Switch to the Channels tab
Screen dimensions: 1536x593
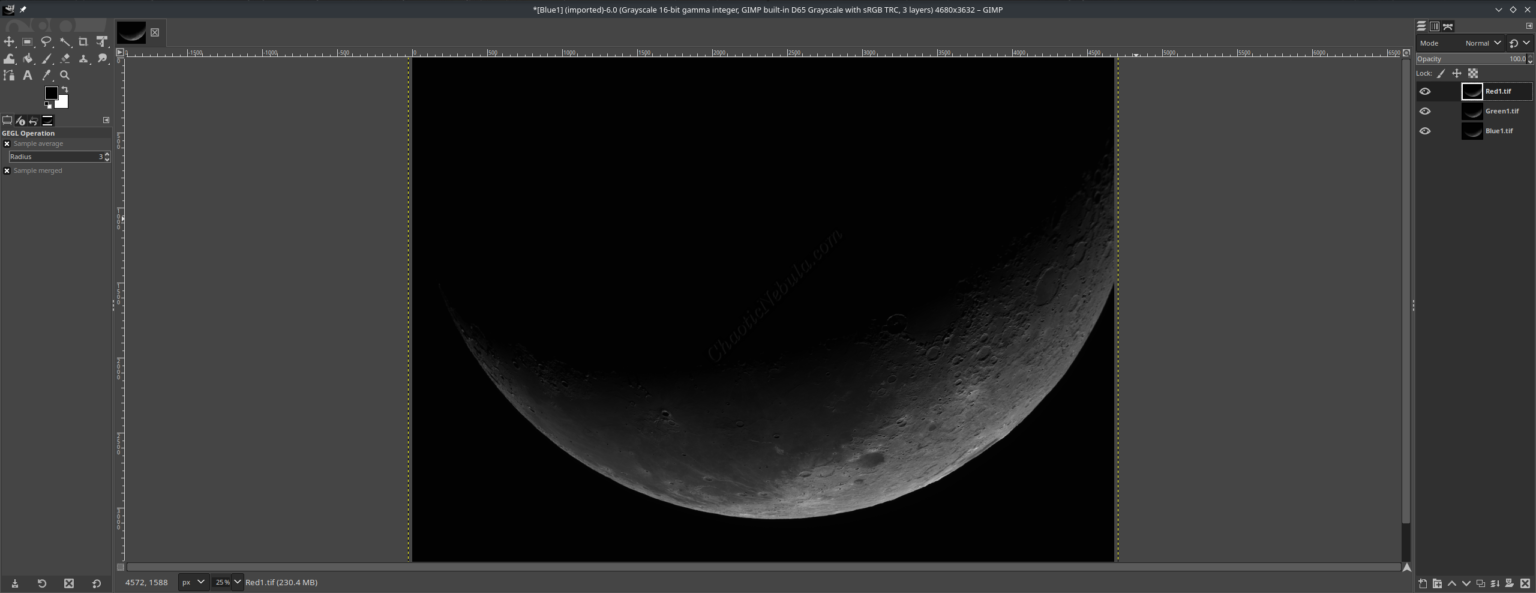click(x=1434, y=25)
